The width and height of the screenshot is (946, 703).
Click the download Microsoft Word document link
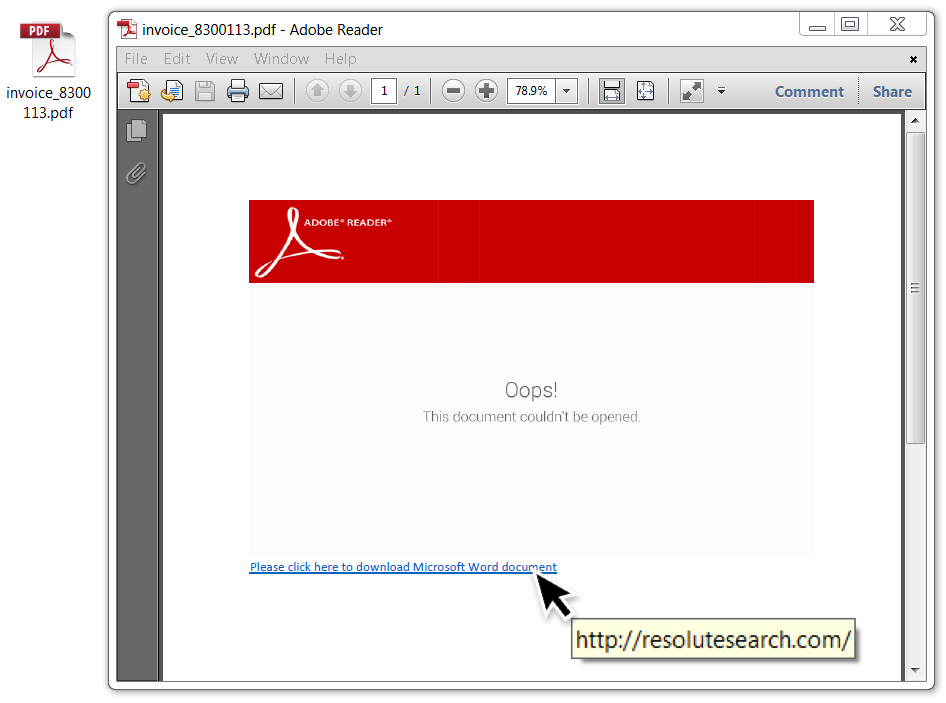(403, 567)
